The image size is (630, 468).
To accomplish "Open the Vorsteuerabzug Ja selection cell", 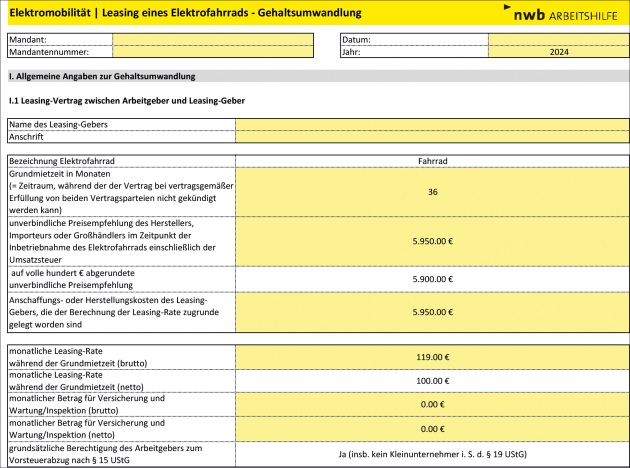I will [432, 455].
